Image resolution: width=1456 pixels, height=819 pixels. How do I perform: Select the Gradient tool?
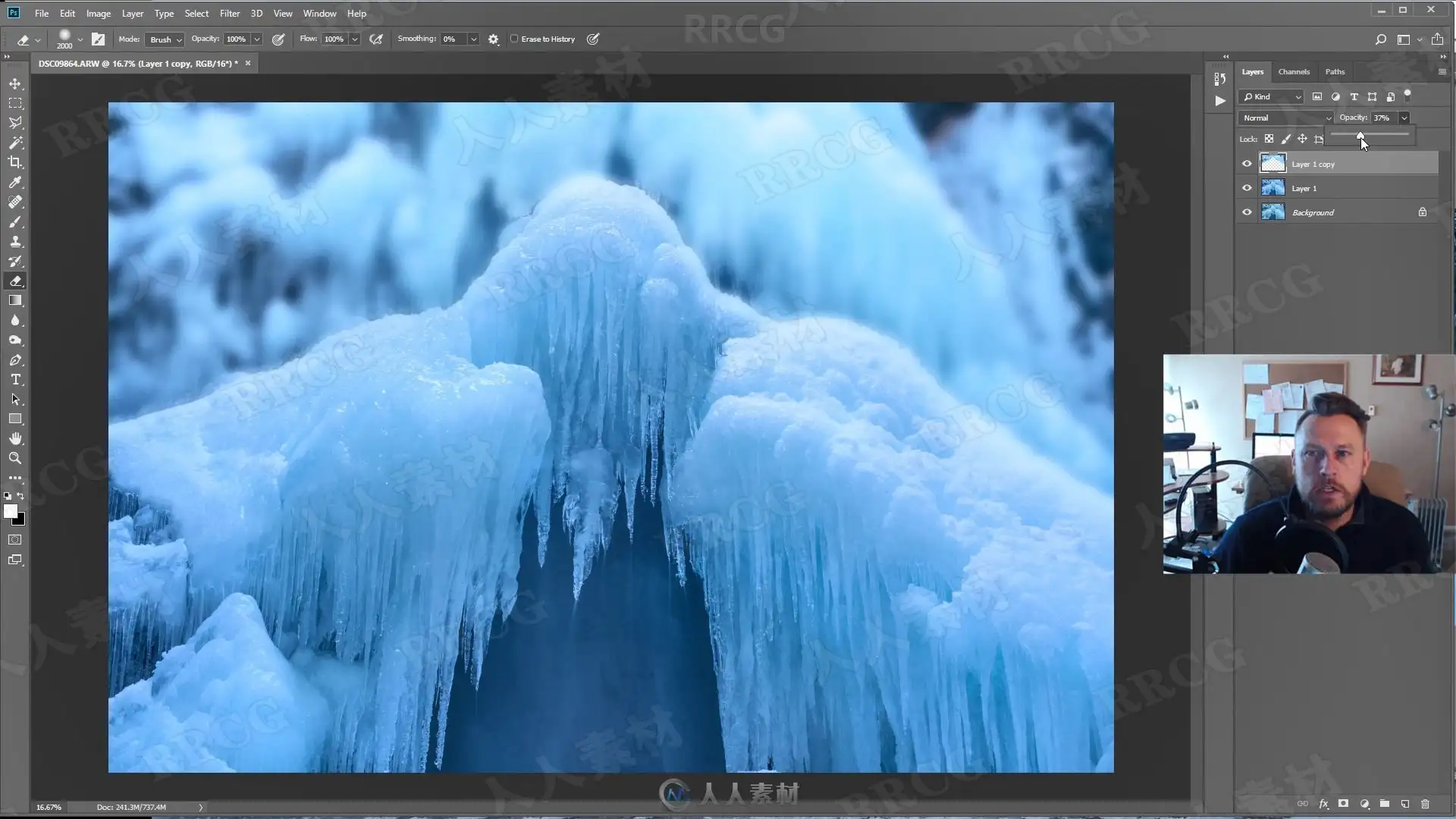(15, 300)
